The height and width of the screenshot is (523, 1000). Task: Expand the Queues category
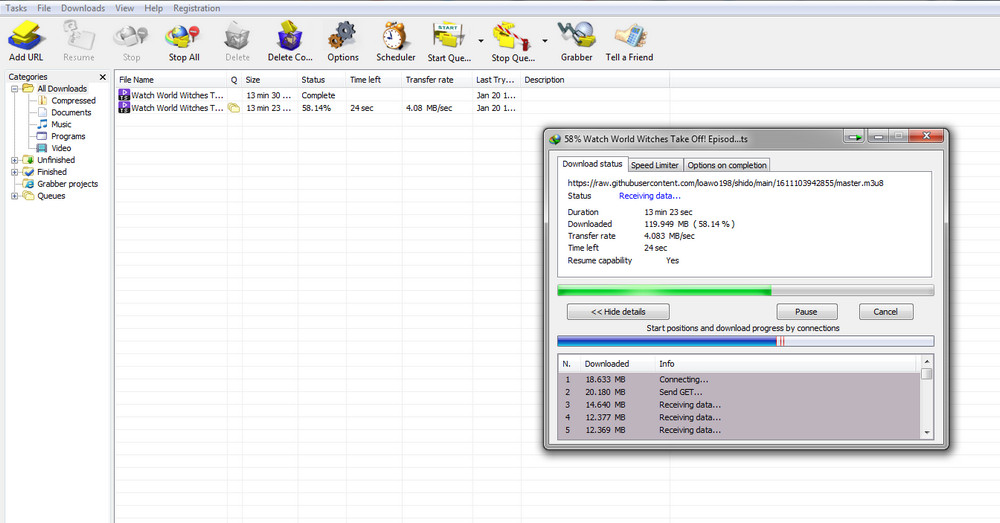point(15,196)
